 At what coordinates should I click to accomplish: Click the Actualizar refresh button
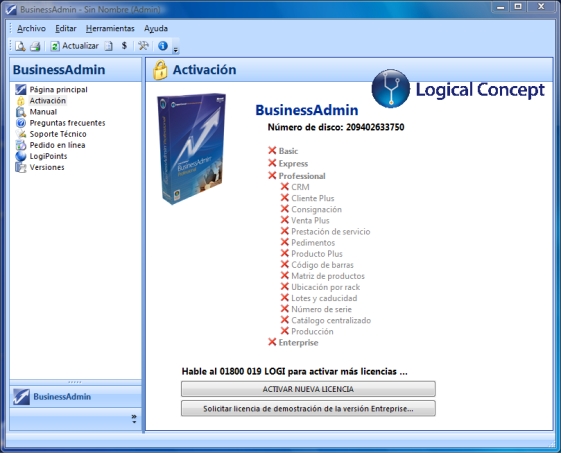point(74,46)
